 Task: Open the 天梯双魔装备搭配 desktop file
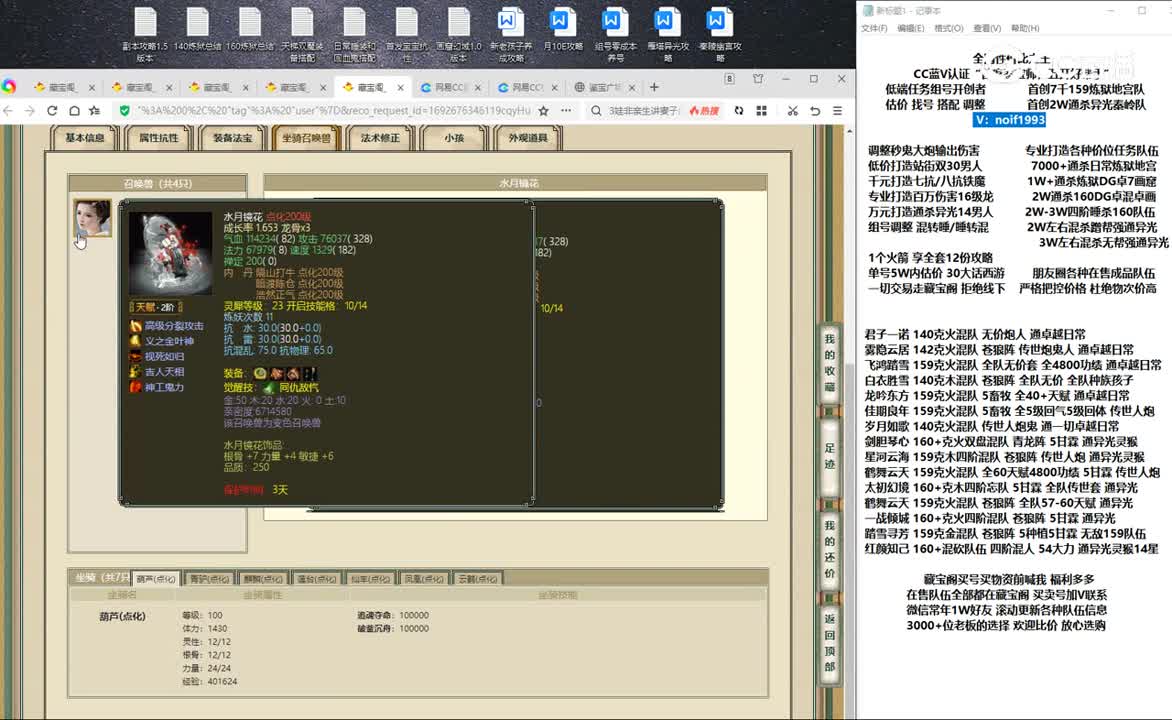(302, 34)
